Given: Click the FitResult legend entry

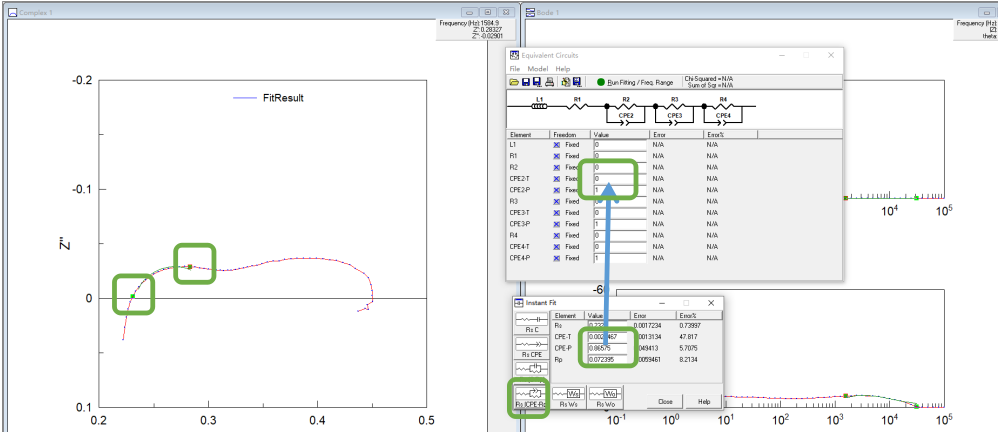Looking at the screenshot, I should pyautogui.click(x=283, y=98).
